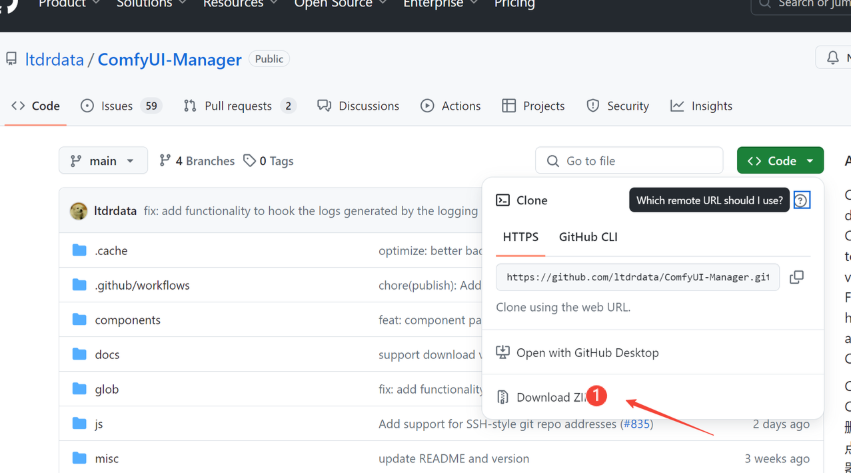This screenshot has height=473, width=859.
Task: Click the 0 Tags tag icon
Action: [x=249, y=161]
